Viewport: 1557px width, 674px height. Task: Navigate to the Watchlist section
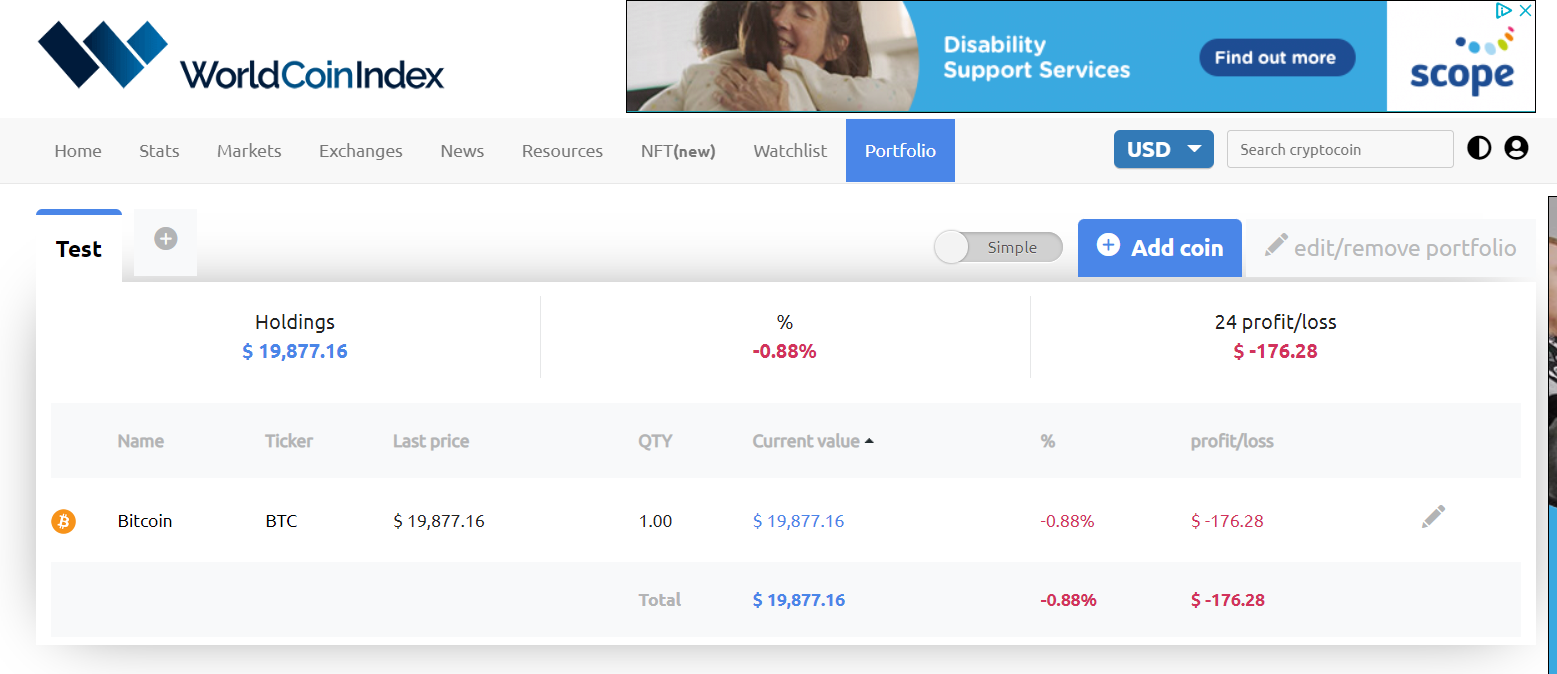tap(789, 150)
